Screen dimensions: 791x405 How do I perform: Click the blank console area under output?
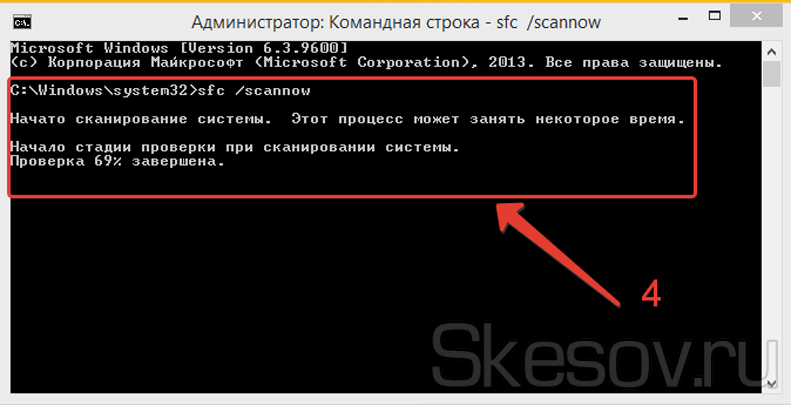click(x=252, y=293)
